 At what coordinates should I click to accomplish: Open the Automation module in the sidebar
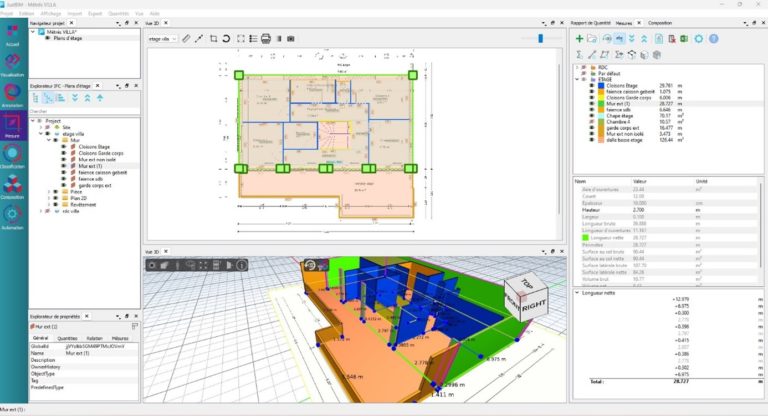pyautogui.click(x=12, y=218)
